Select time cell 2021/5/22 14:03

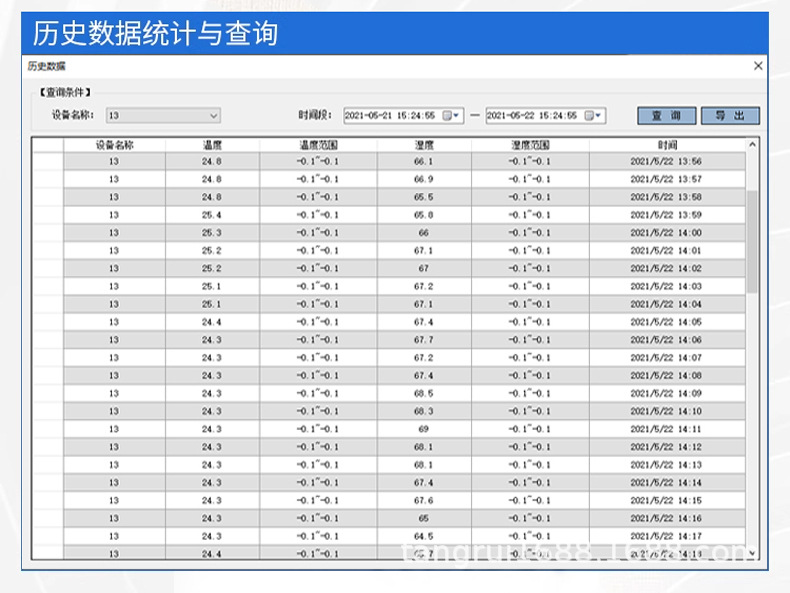pos(667,286)
